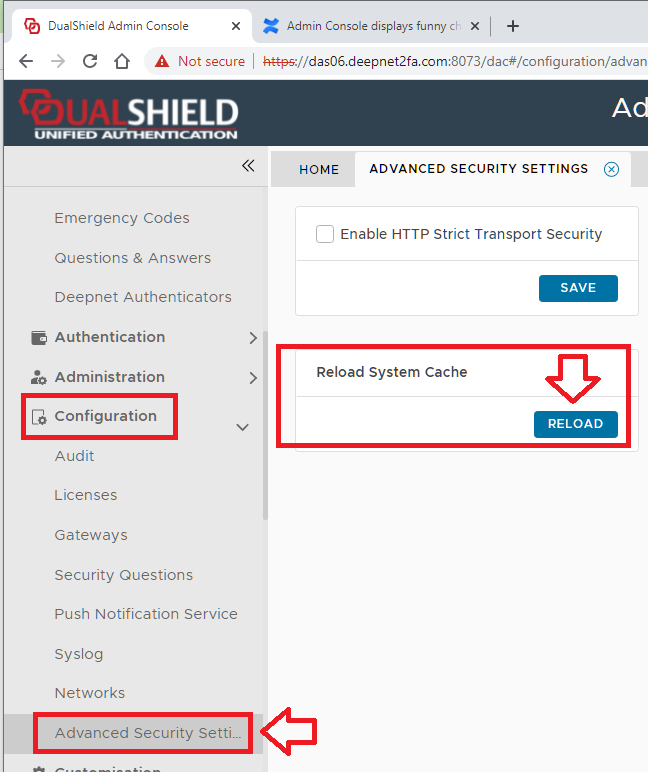Screen dimensions: 648x772
Task: Go to browser home page icon
Action: (122, 61)
